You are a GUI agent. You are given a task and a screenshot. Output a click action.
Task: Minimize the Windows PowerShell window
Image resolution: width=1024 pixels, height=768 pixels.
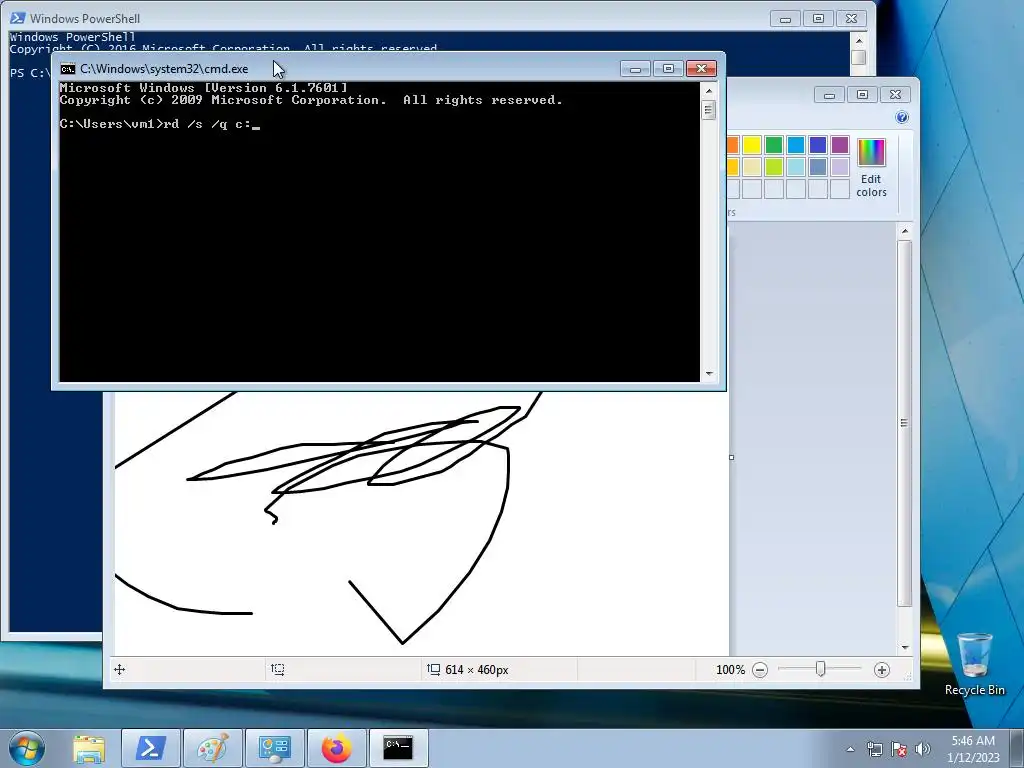point(785,19)
